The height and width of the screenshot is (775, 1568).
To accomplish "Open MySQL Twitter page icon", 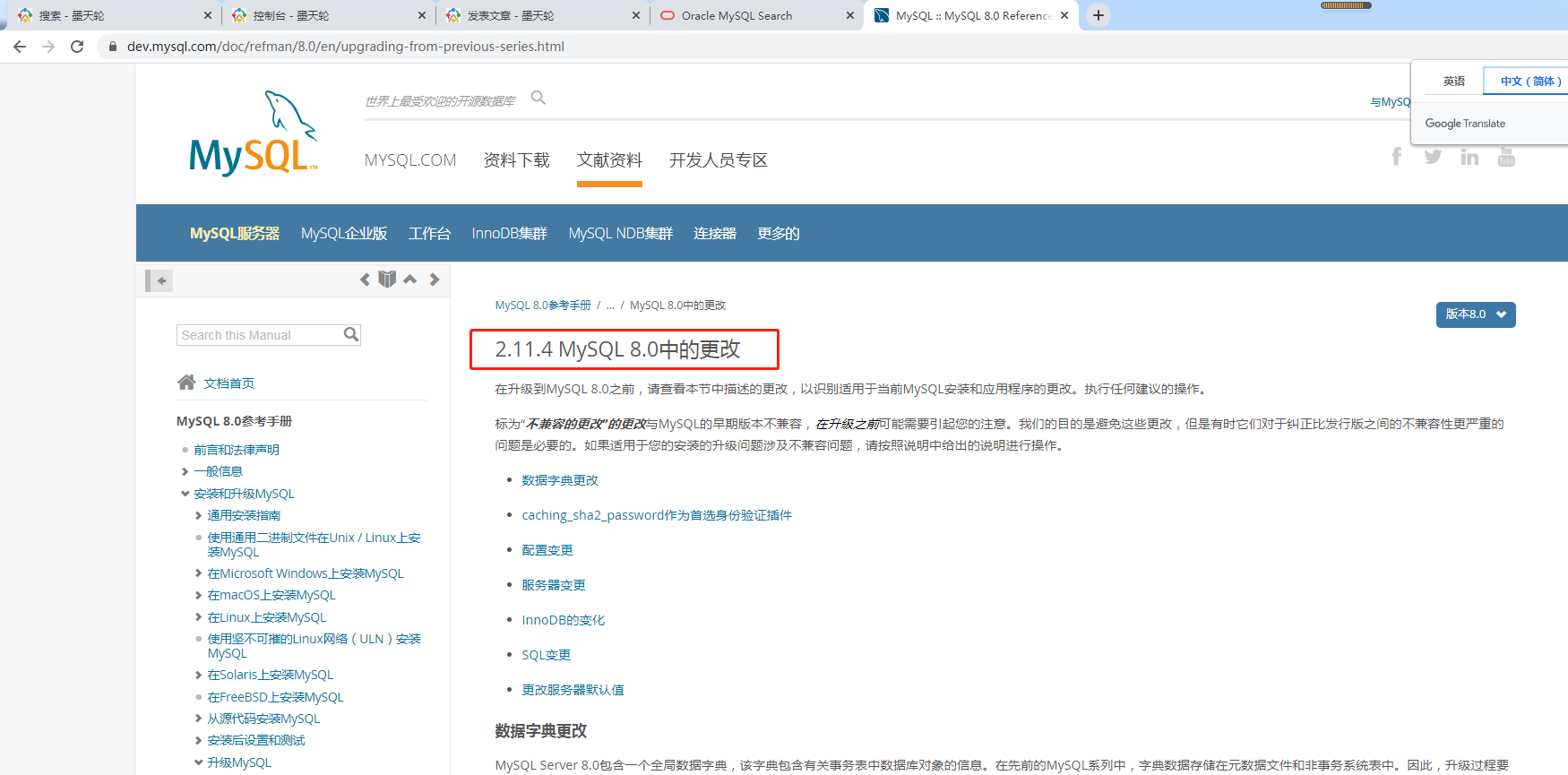I will [x=1433, y=157].
